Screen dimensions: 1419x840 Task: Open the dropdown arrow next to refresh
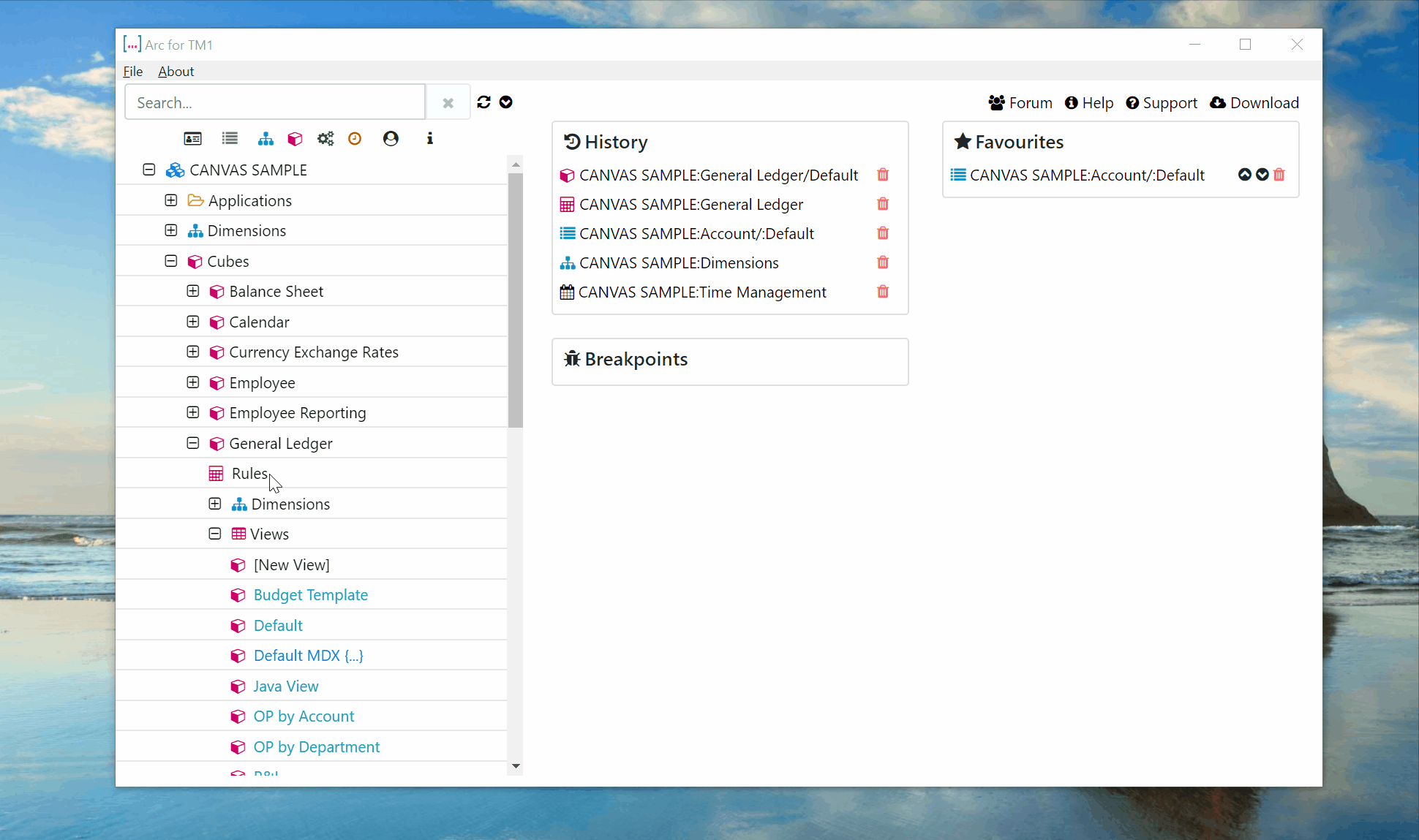point(506,102)
